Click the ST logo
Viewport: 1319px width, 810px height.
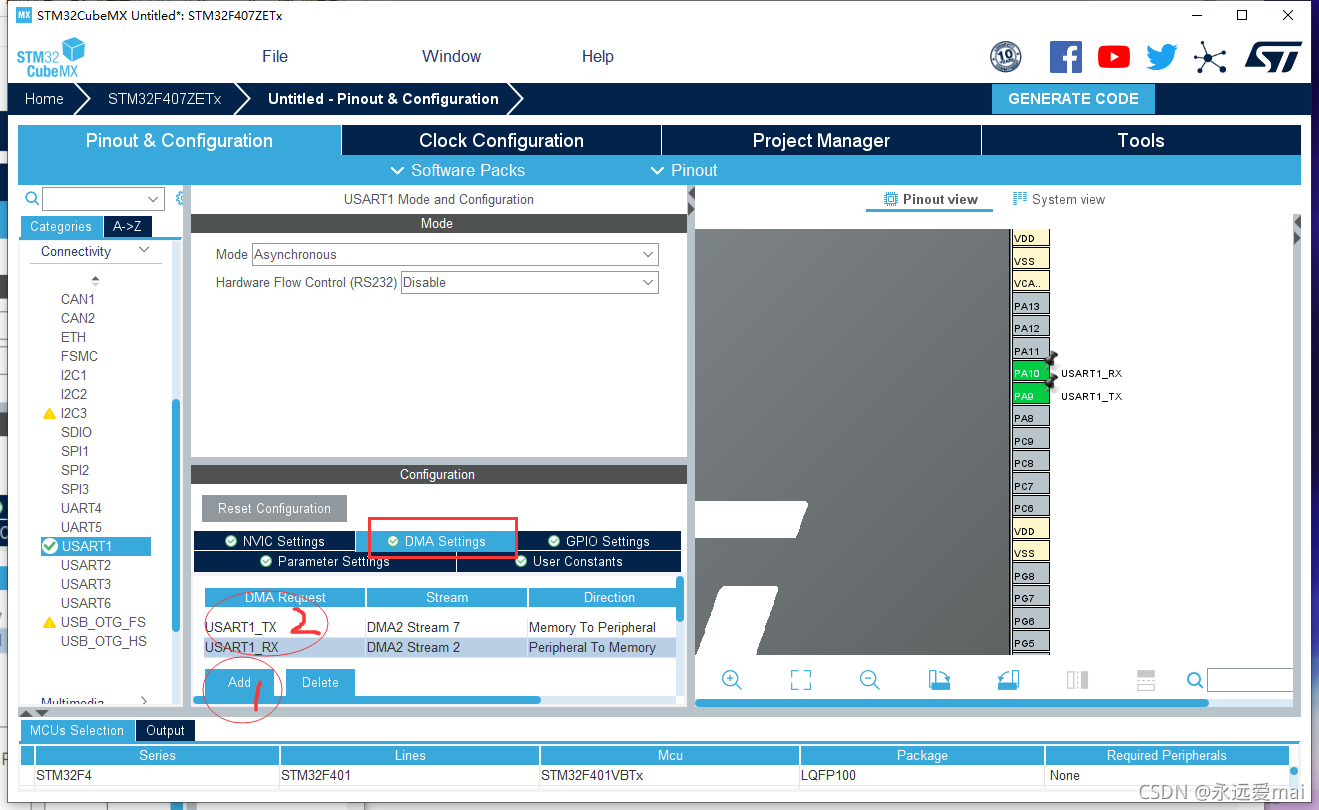[x=1273, y=57]
